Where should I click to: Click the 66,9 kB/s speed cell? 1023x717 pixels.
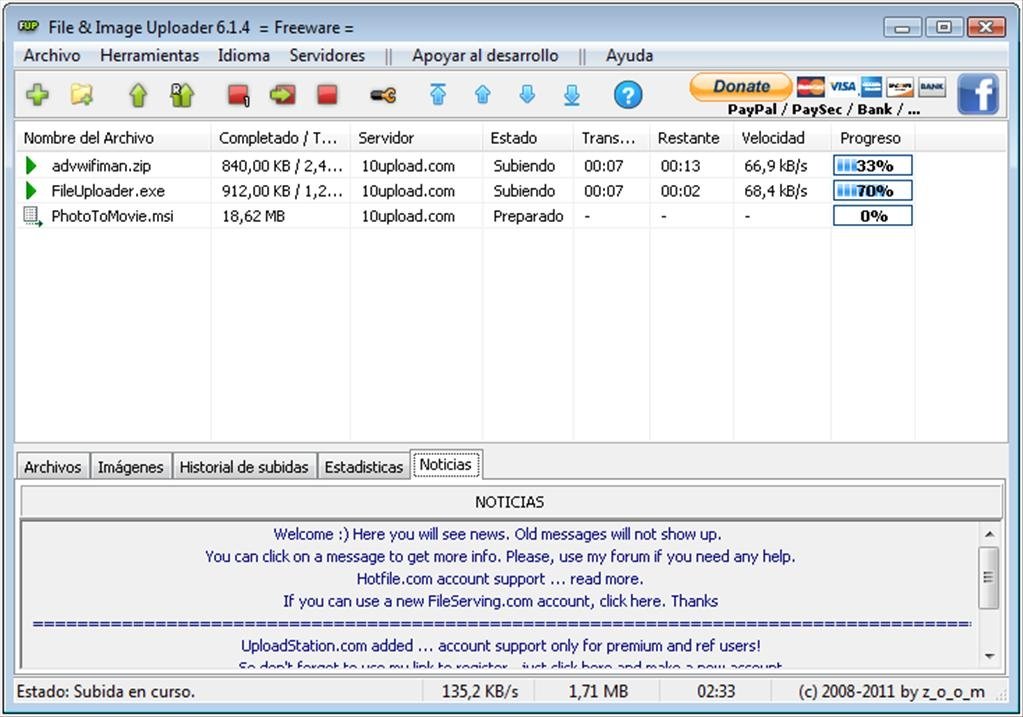point(776,166)
